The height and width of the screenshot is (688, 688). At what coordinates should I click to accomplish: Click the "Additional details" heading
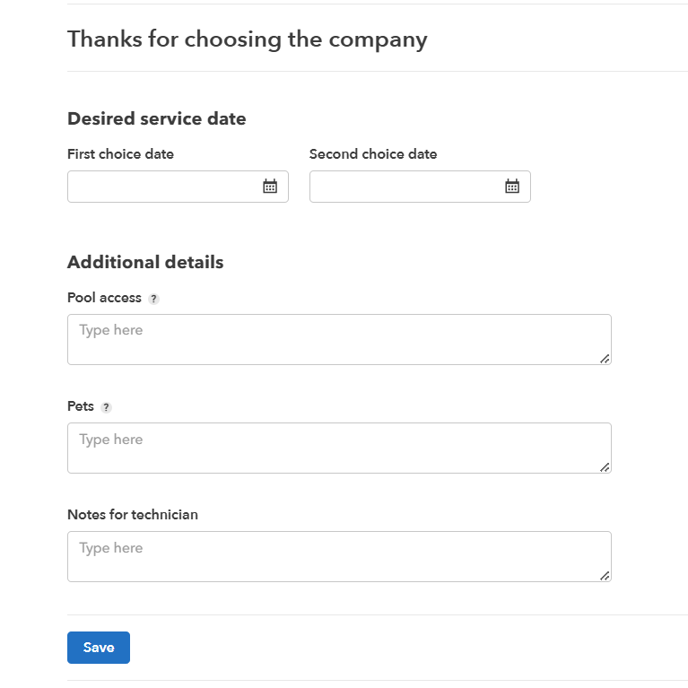point(145,263)
